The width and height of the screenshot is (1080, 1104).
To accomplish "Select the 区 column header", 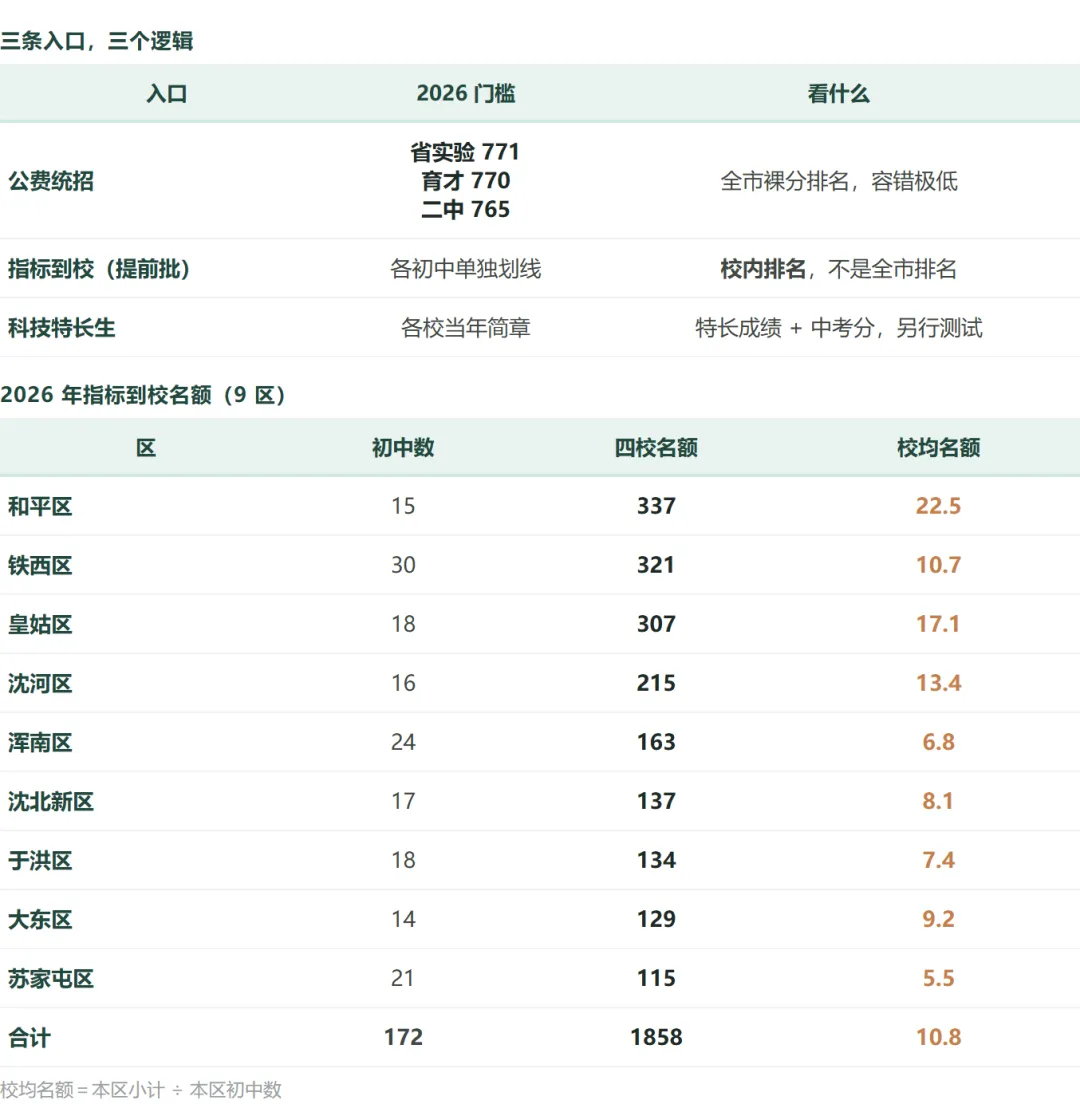I will [146, 448].
